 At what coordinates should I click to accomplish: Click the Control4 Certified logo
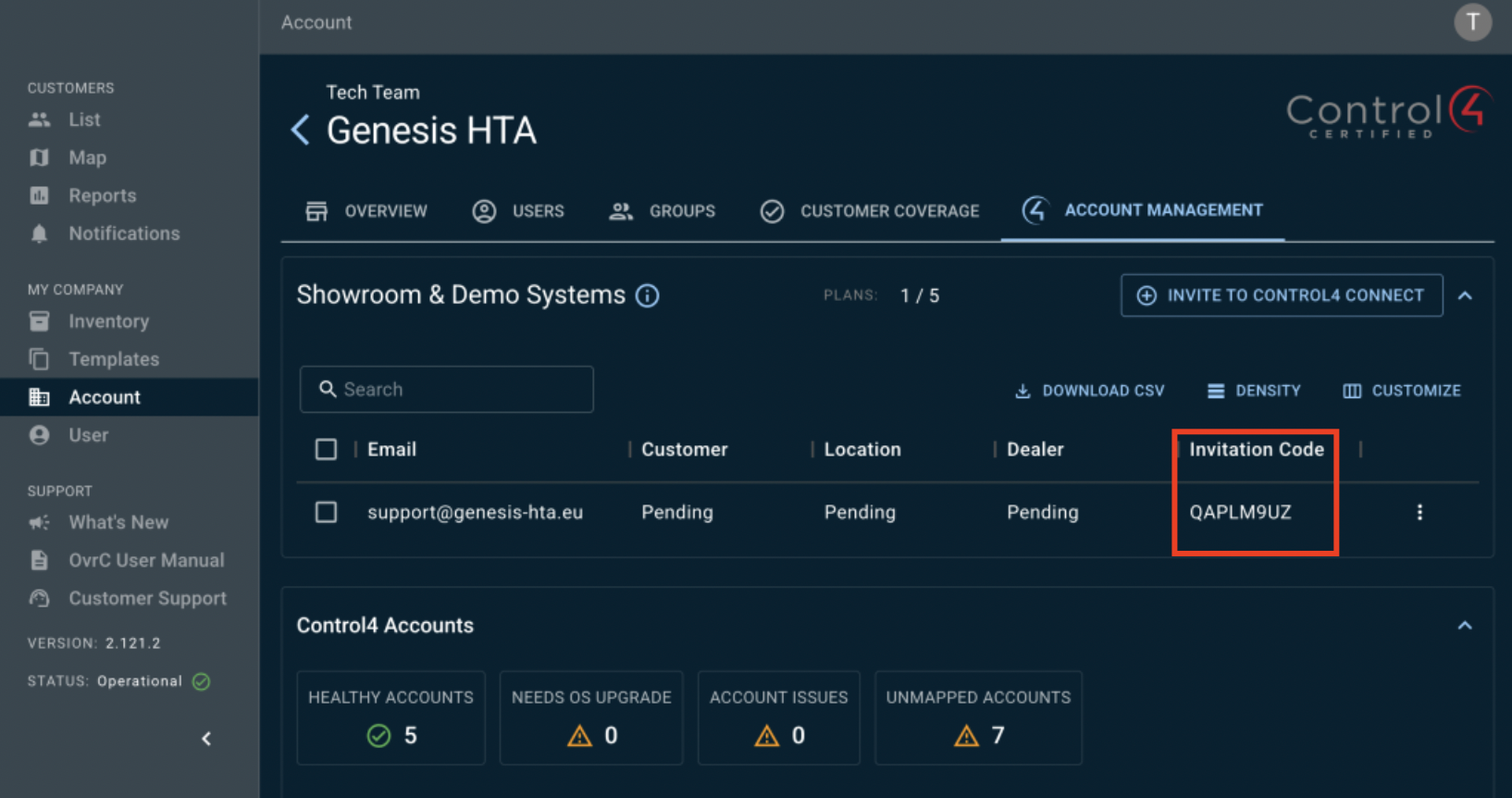[x=1389, y=112]
